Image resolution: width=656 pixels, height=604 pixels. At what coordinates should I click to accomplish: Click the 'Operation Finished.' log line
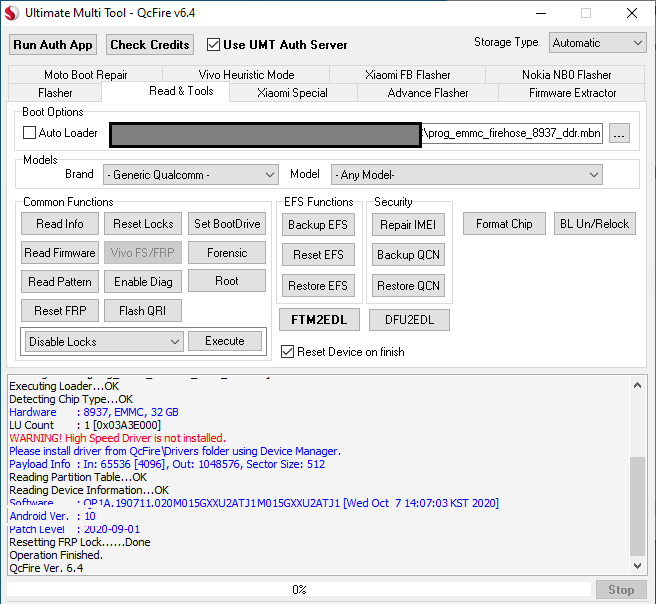click(56, 555)
